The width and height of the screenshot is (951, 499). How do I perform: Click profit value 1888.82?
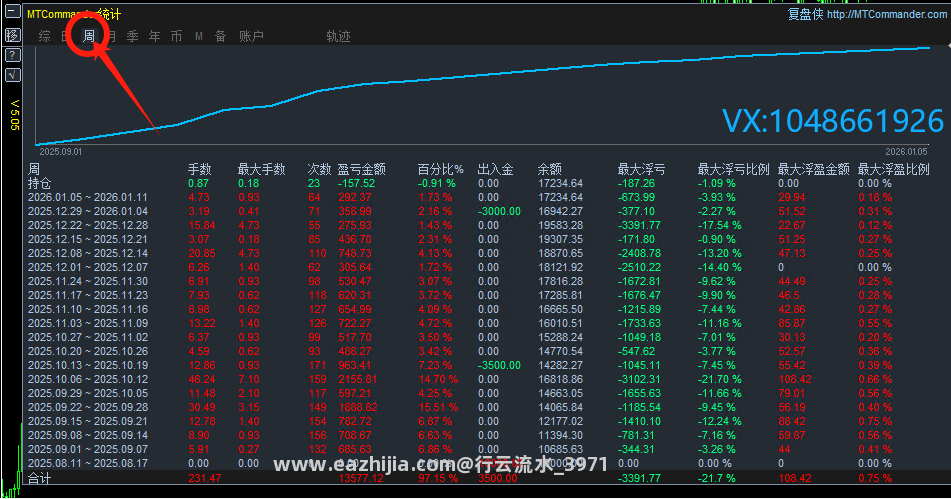coord(358,407)
